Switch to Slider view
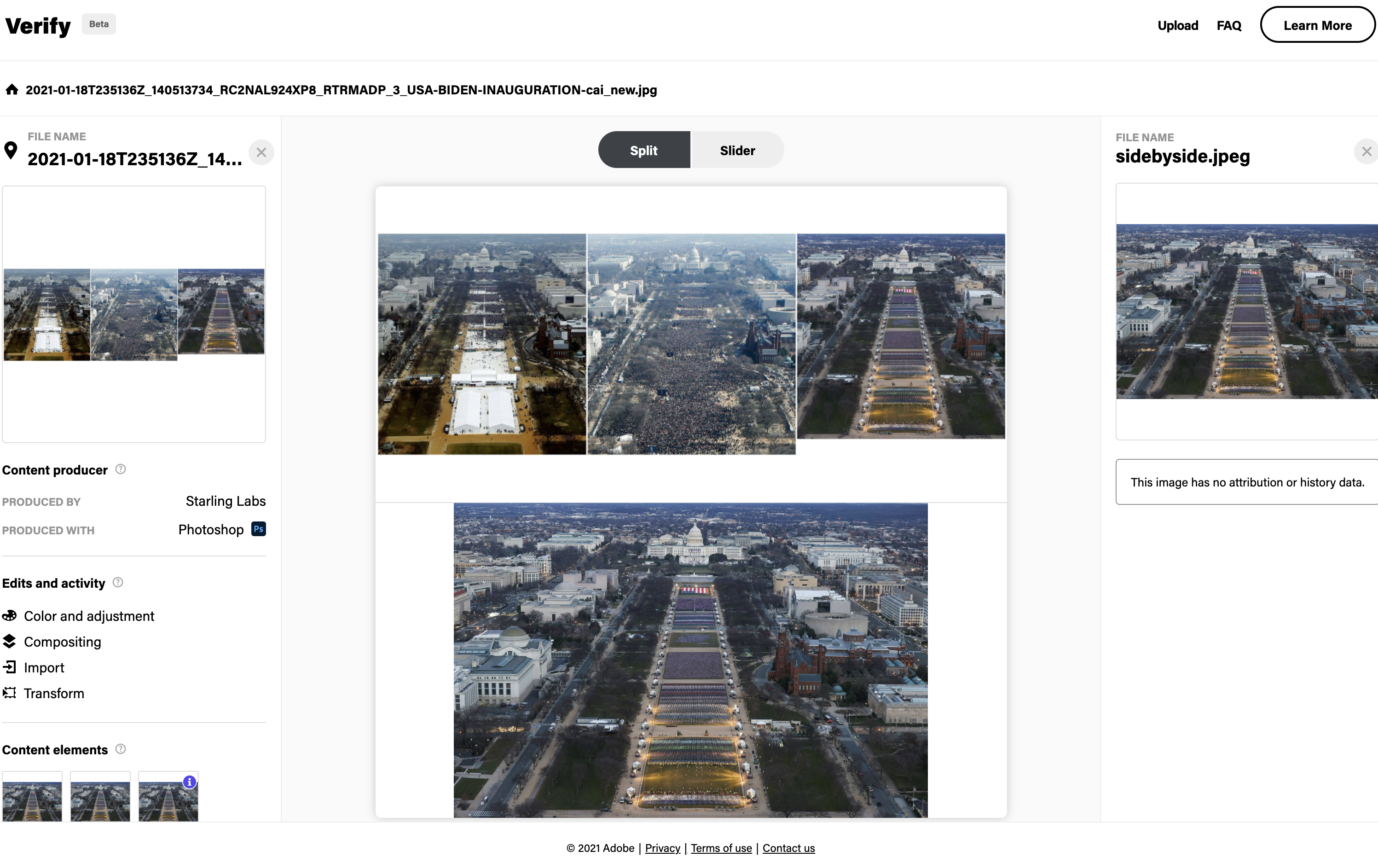This screenshot has width=1378, height=868. (737, 150)
